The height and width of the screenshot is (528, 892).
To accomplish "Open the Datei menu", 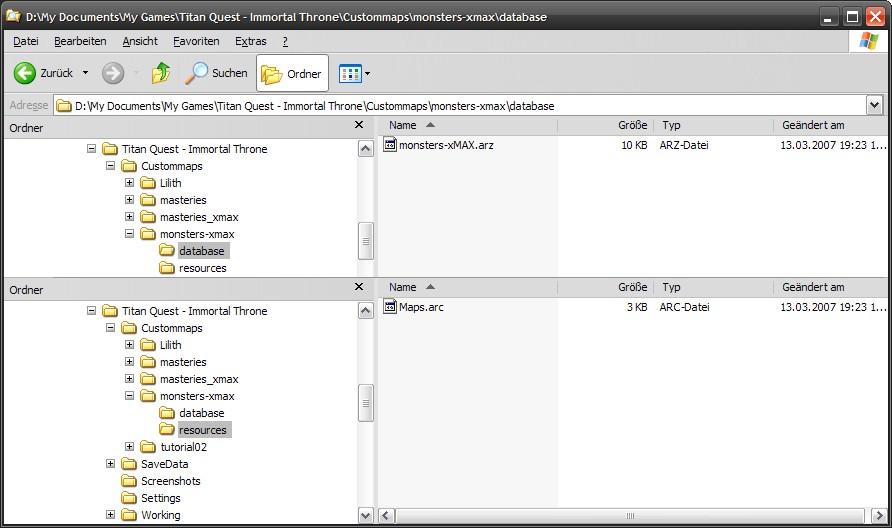I will click(x=26, y=41).
